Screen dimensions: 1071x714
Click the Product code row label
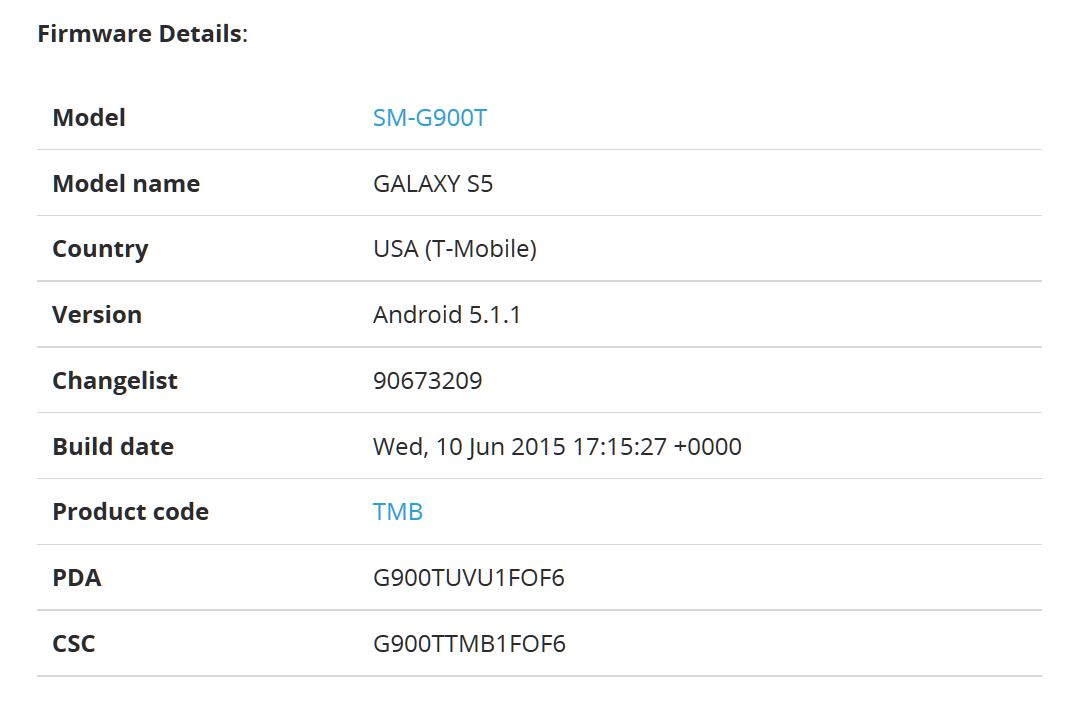[x=130, y=512]
